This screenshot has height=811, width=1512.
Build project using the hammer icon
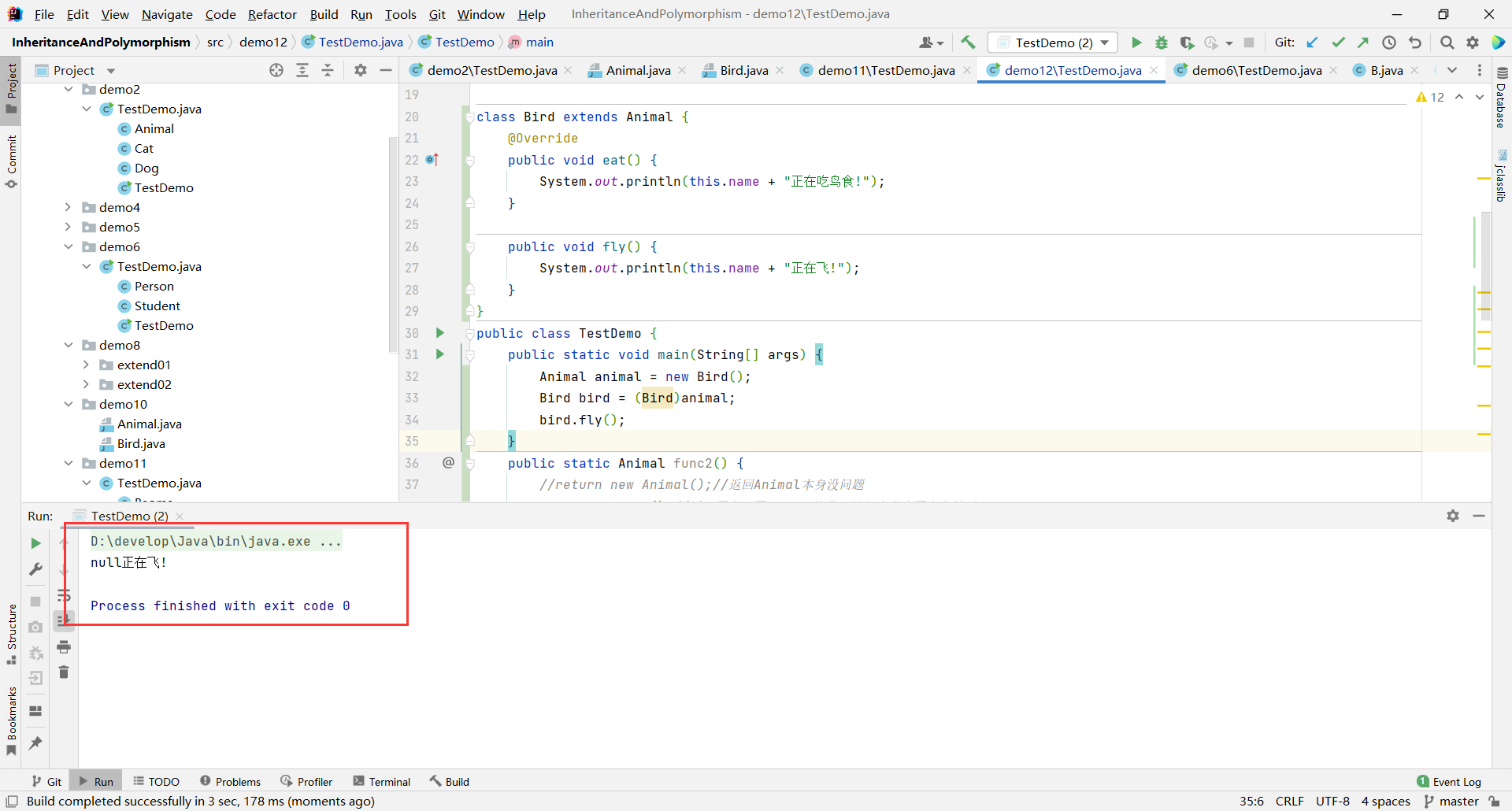(968, 43)
